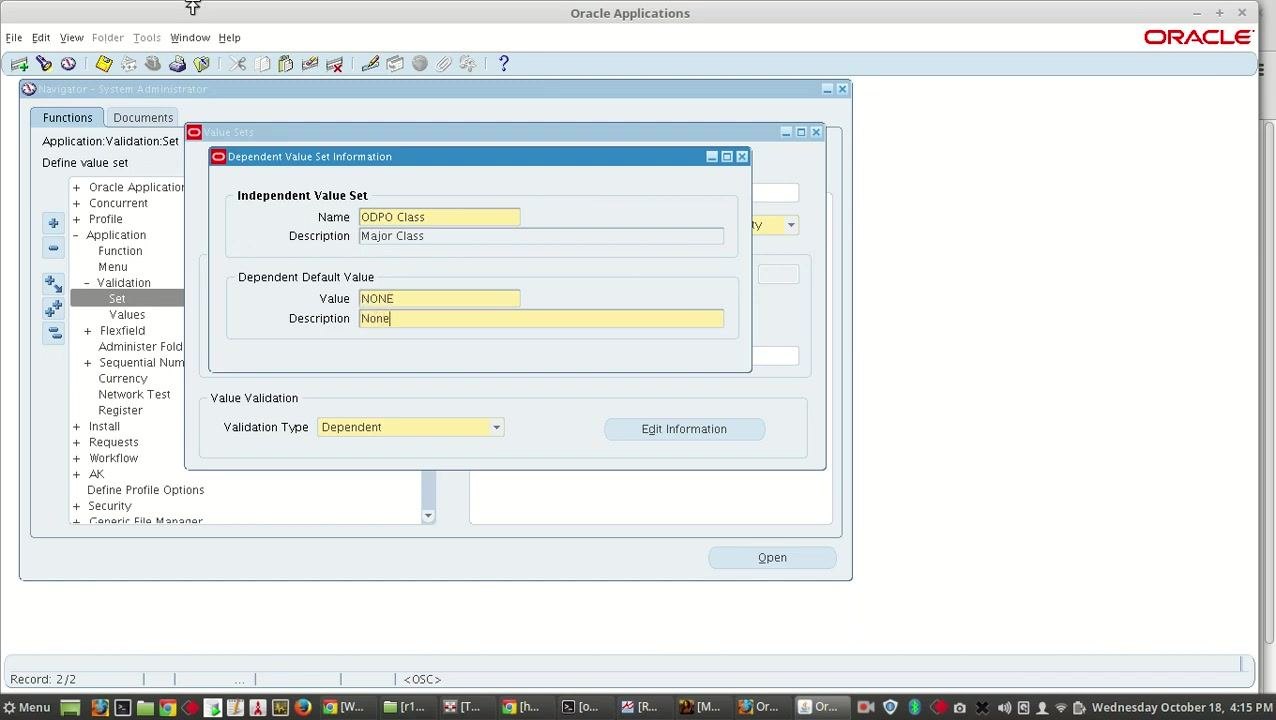Expand the Install tree node
This screenshot has height=720, width=1276.
pyautogui.click(x=76, y=427)
